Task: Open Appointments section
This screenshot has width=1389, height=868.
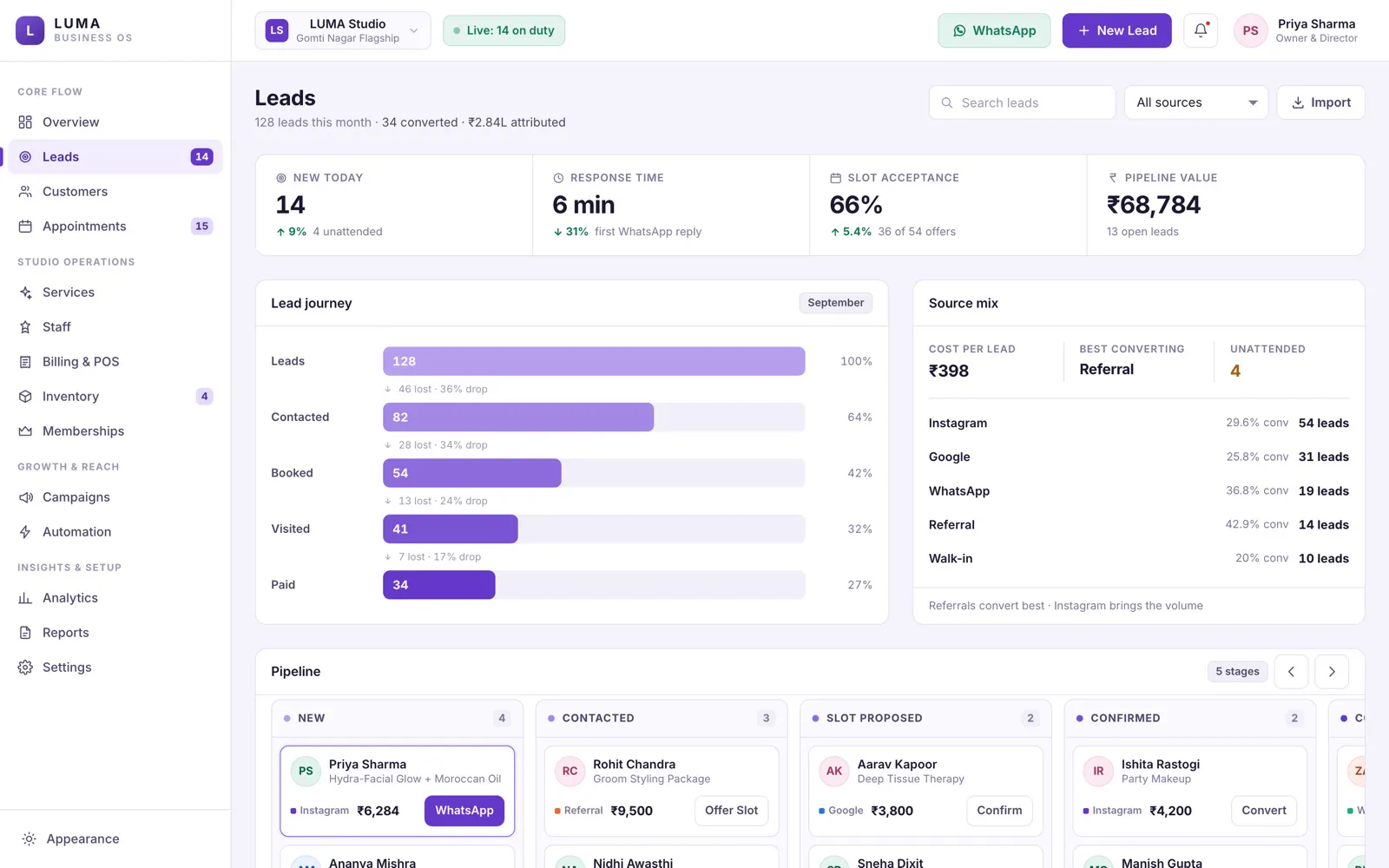Action: click(115, 227)
